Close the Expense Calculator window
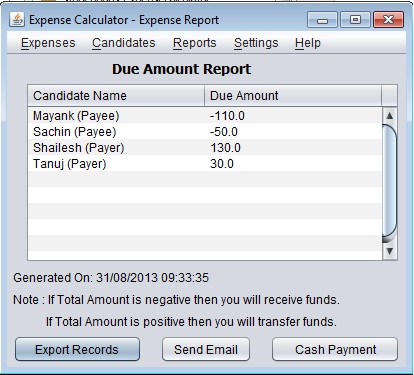The height and width of the screenshot is (375, 414). coord(388,20)
